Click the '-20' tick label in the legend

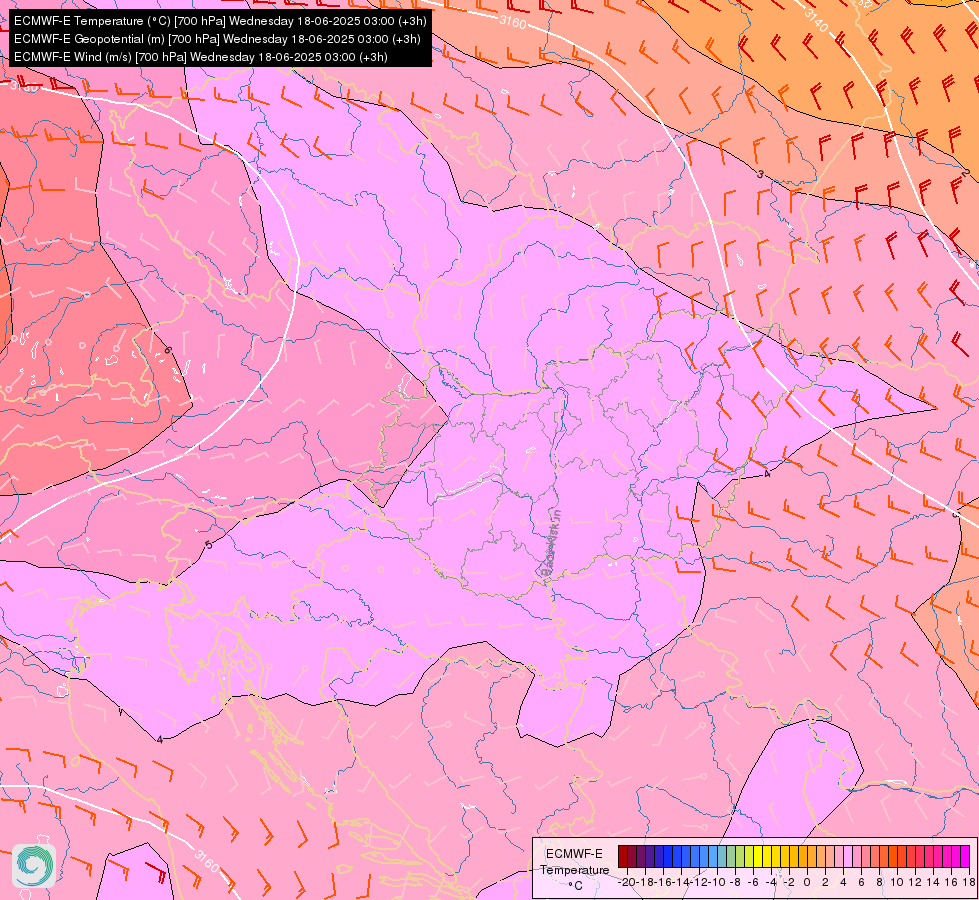627,882
